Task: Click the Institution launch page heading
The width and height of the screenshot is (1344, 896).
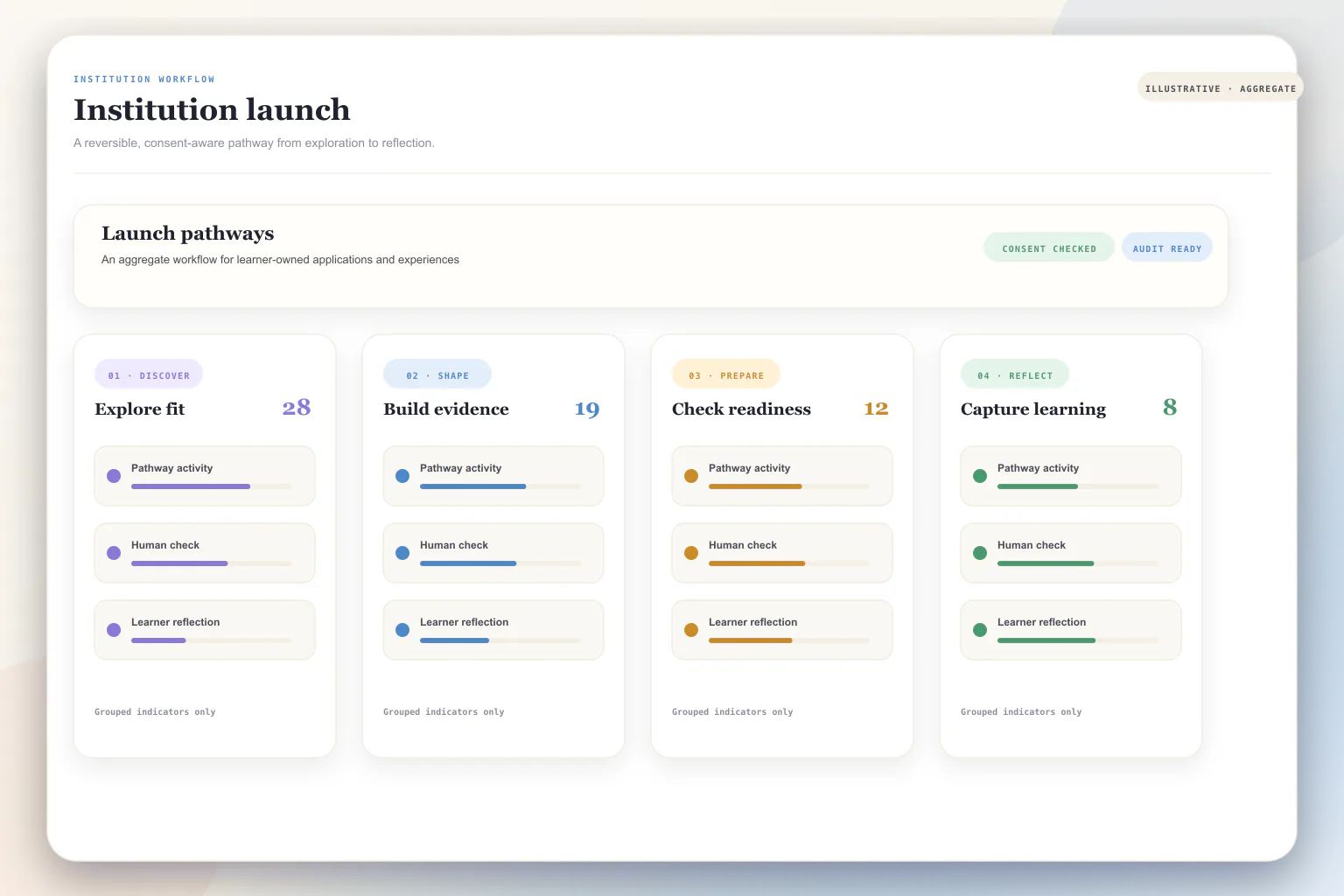Action: [x=212, y=110]
